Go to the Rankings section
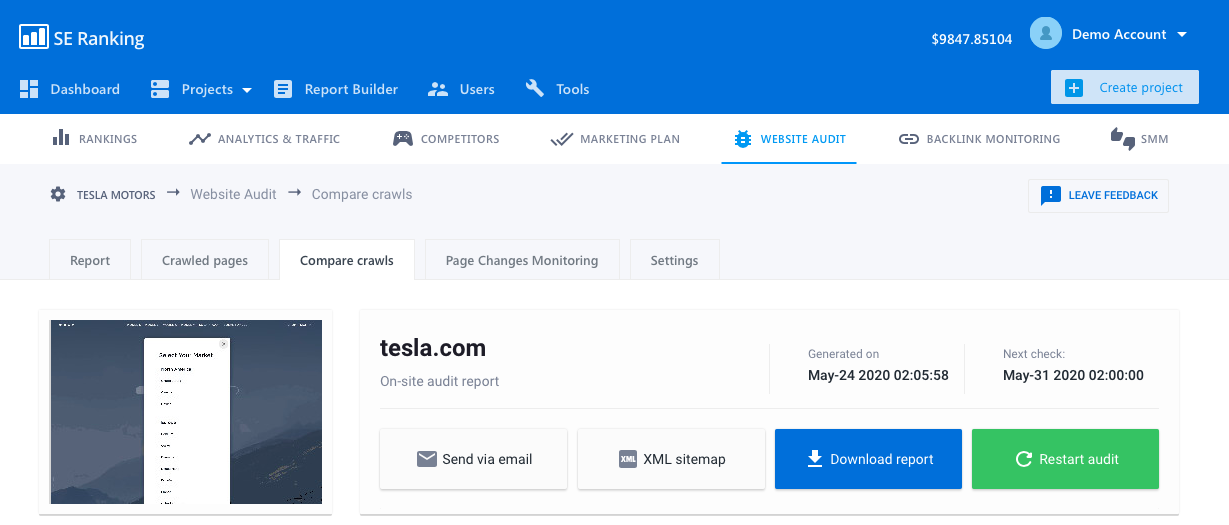This screenshot has width=1229, height=525. point(94,139)
